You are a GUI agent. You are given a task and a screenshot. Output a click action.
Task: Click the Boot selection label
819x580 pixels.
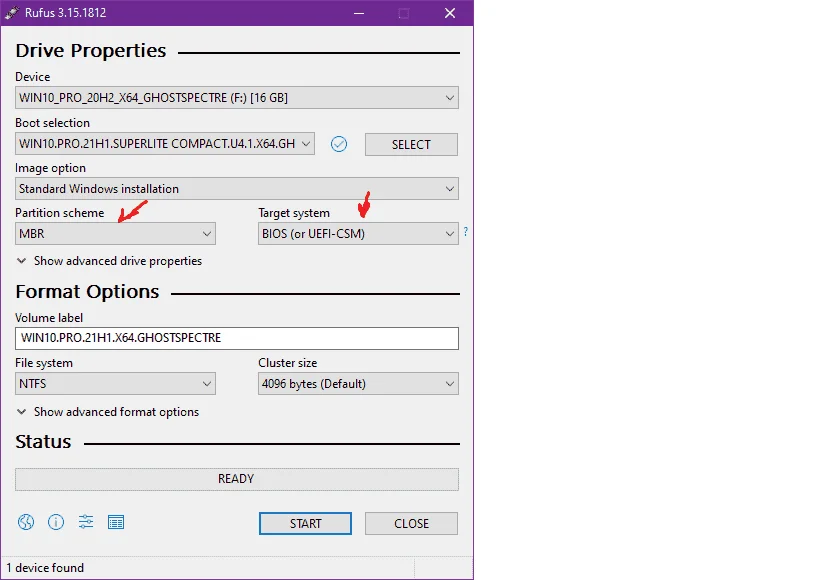52,123
